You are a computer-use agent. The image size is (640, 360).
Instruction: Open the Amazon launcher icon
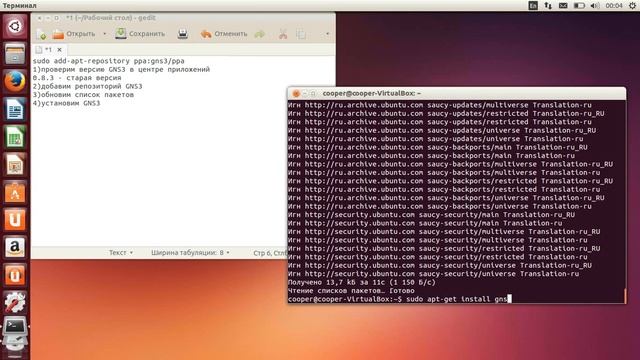tap(15, 247)
